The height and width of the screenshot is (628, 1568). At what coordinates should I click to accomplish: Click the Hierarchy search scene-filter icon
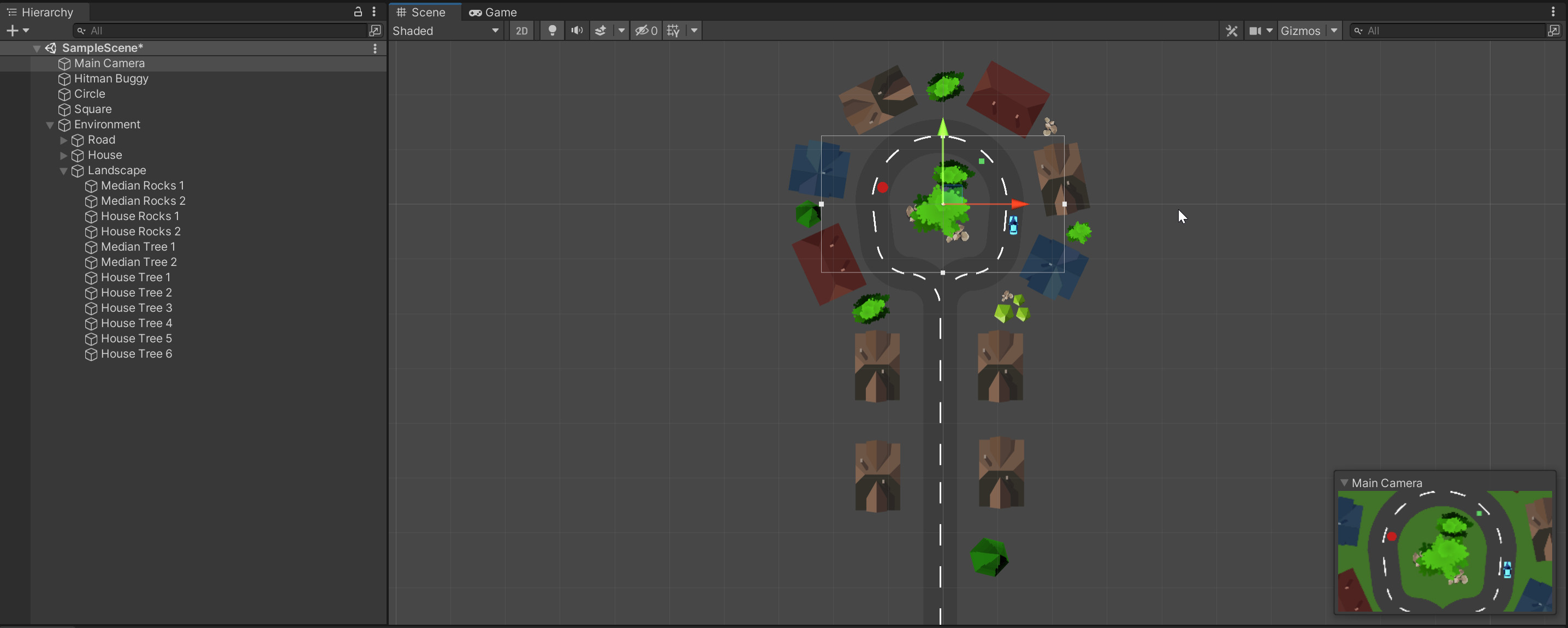coord(375,31)
